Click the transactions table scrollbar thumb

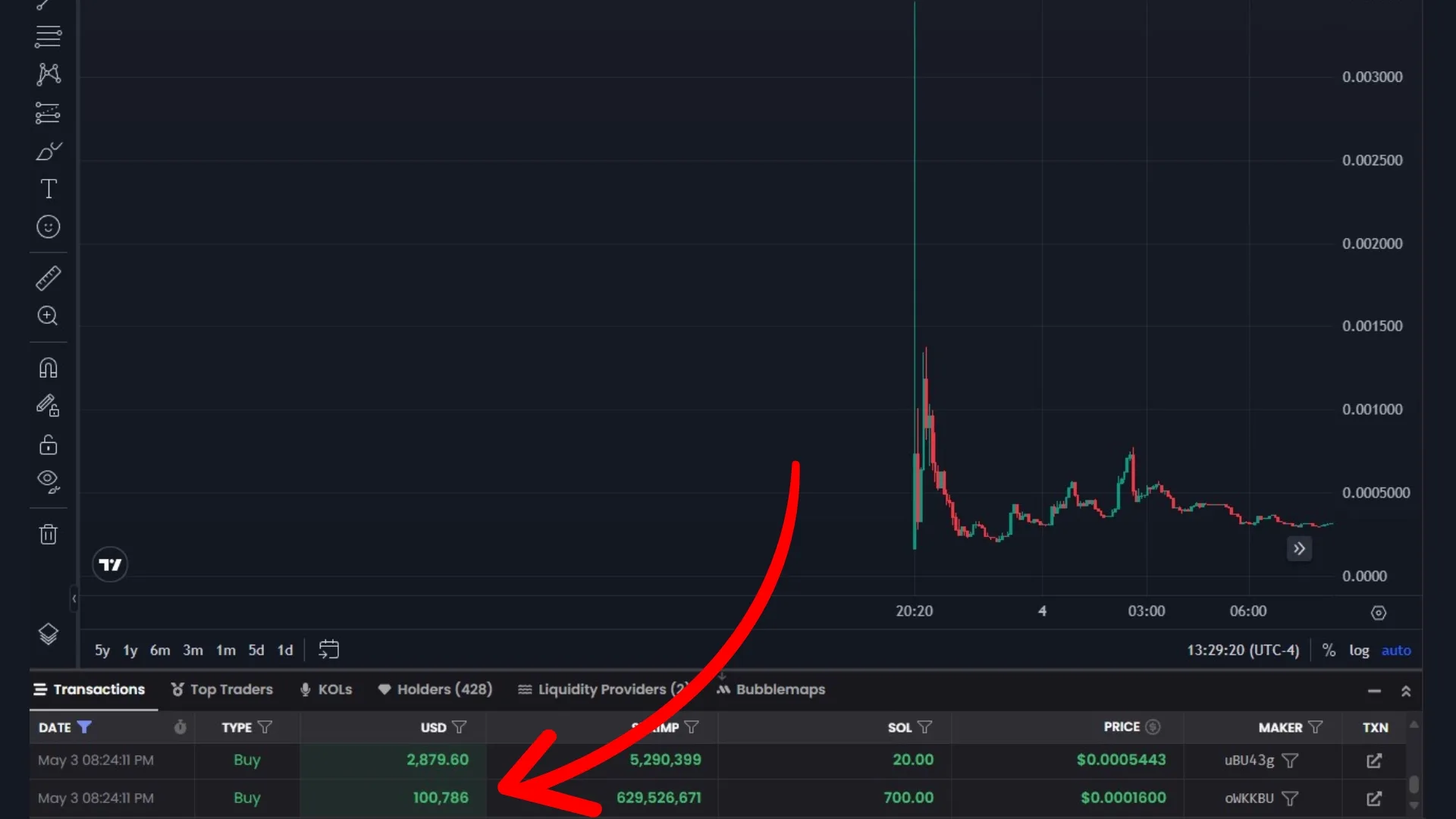coord(1414,784)
